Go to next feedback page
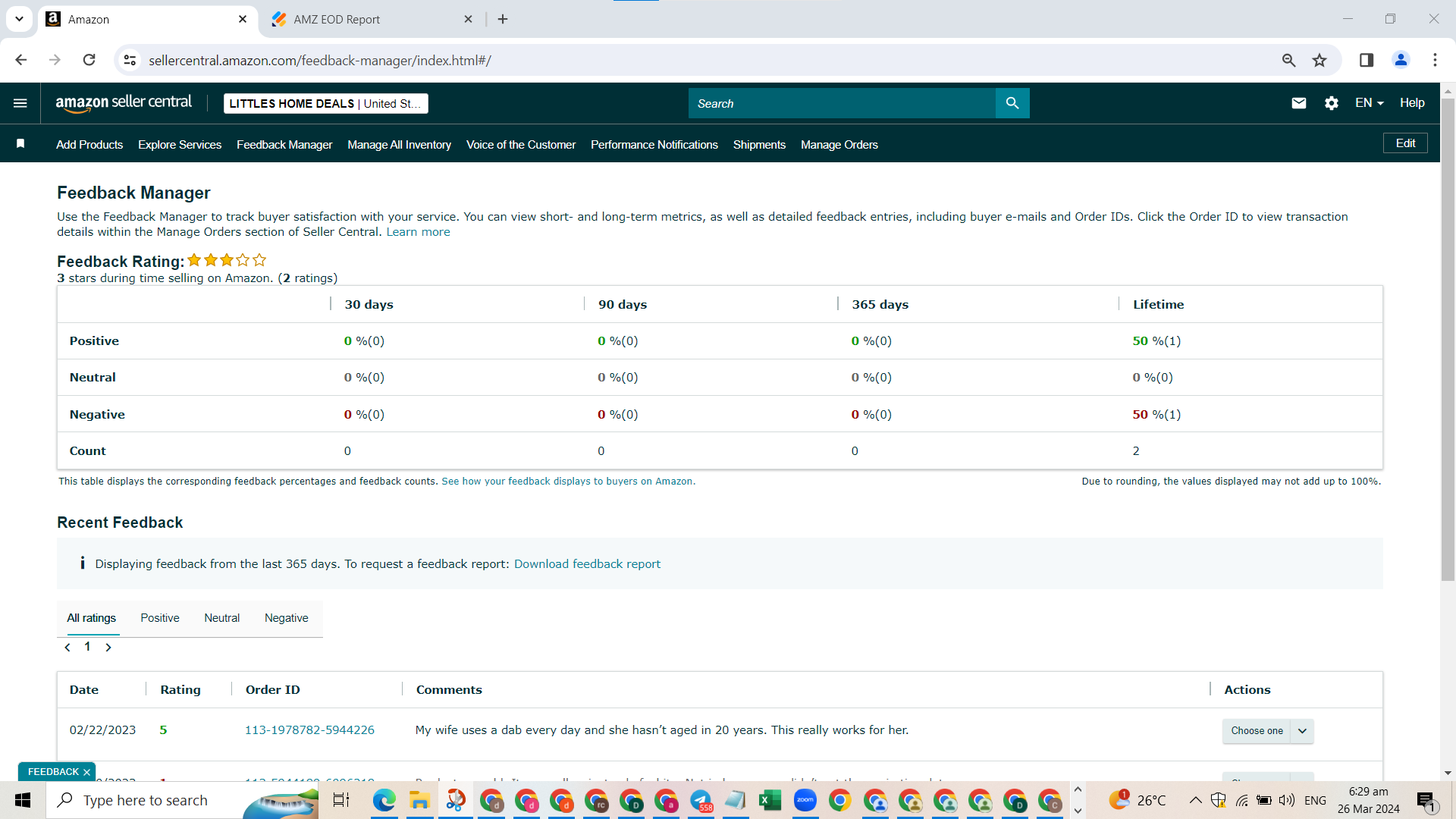 (x=108, y=647)
